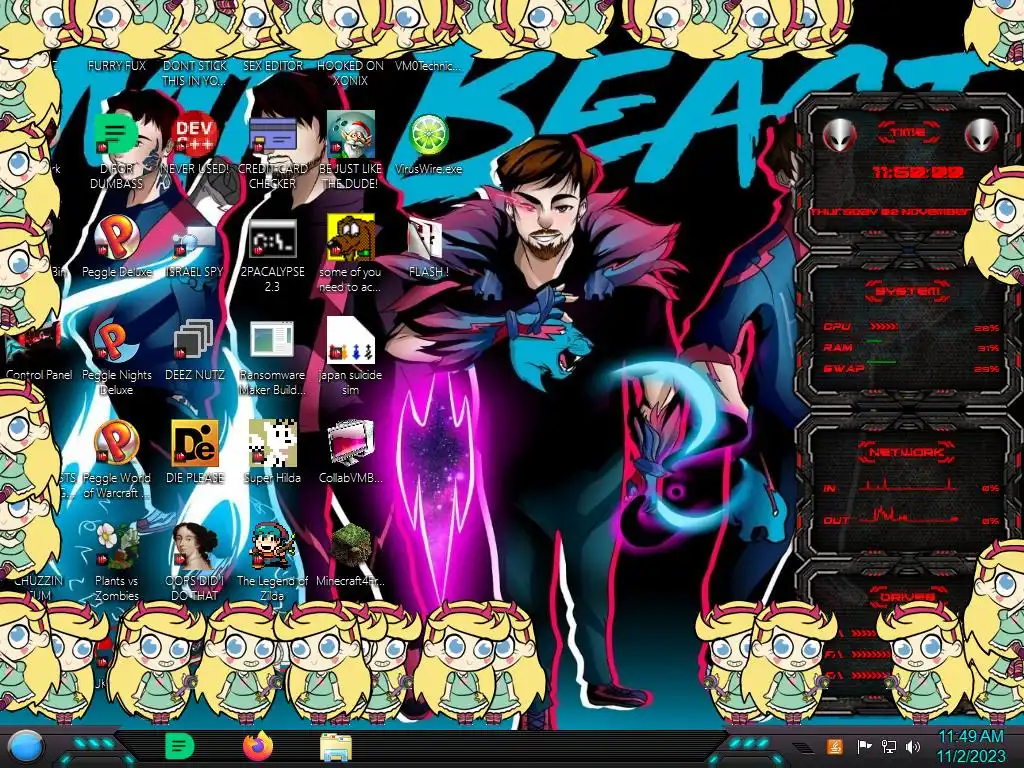Click the SEX EDITOR desktop label
1024x768 pixels.
(272, 66)
